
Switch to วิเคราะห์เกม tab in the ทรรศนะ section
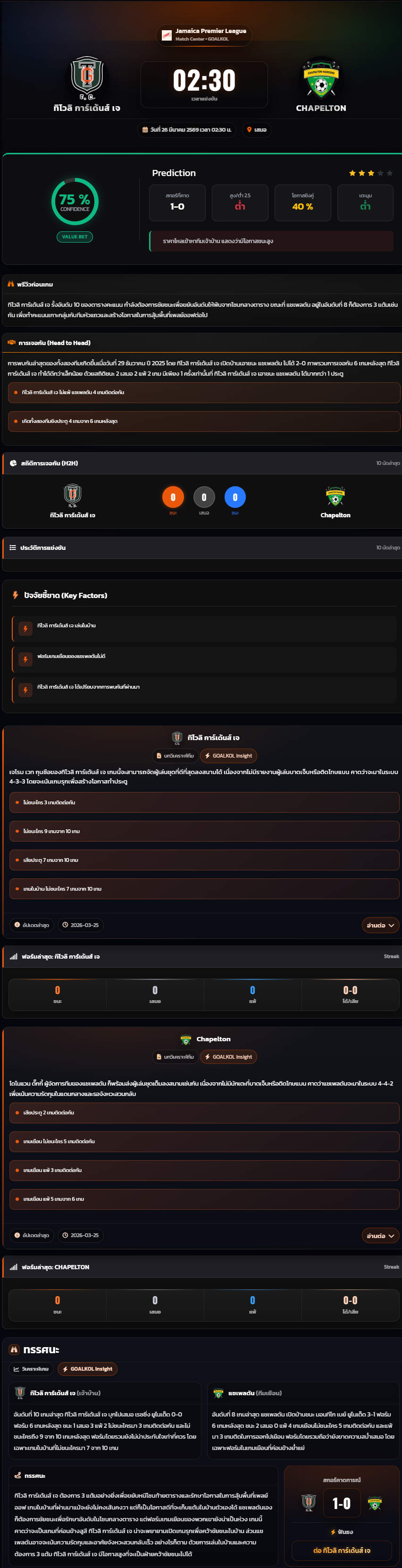pos(31,1369)
